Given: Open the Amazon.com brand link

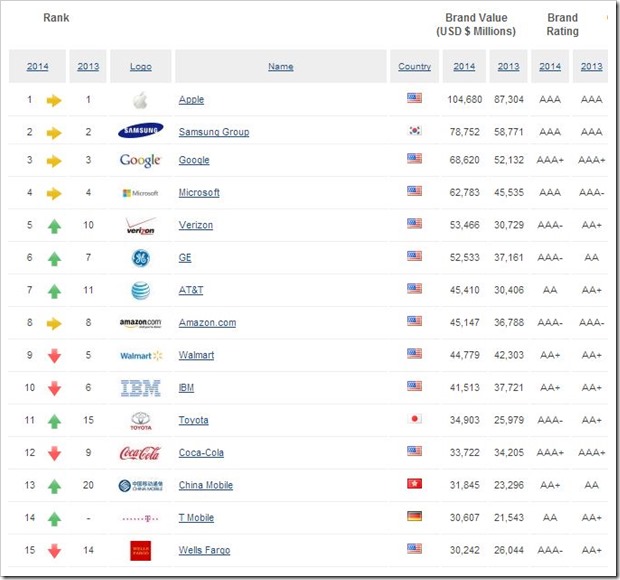Looking at the screenshot, I should [207, 323].
